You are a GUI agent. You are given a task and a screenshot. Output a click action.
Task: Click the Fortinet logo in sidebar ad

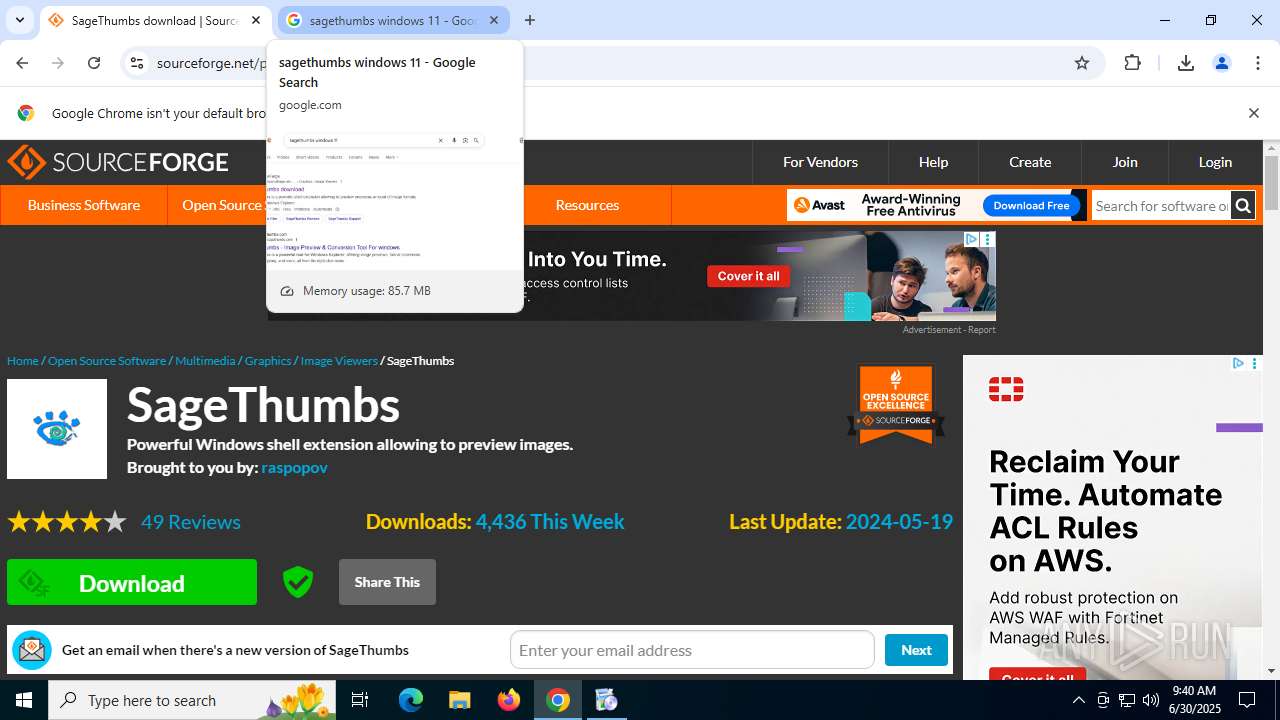tap(1006, 389)
